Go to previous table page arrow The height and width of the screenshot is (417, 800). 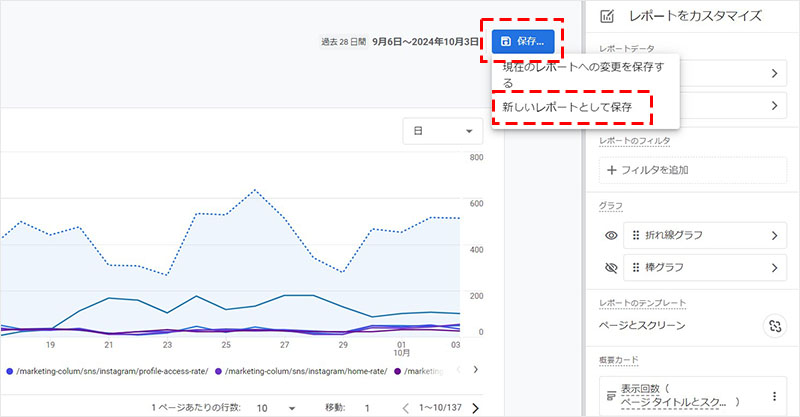pos(406,408)
